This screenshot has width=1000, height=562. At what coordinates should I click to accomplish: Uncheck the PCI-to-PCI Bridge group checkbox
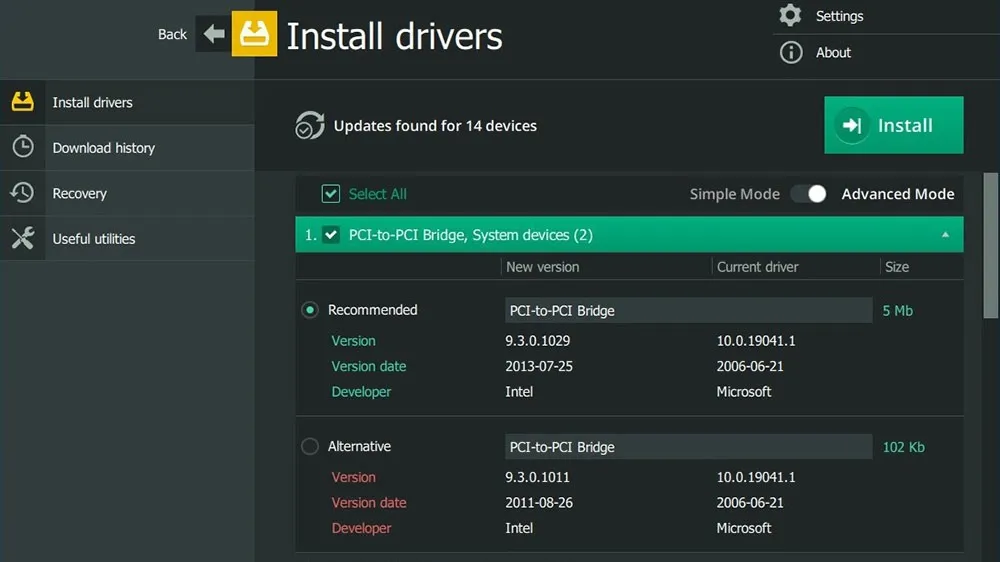[330, 235]
